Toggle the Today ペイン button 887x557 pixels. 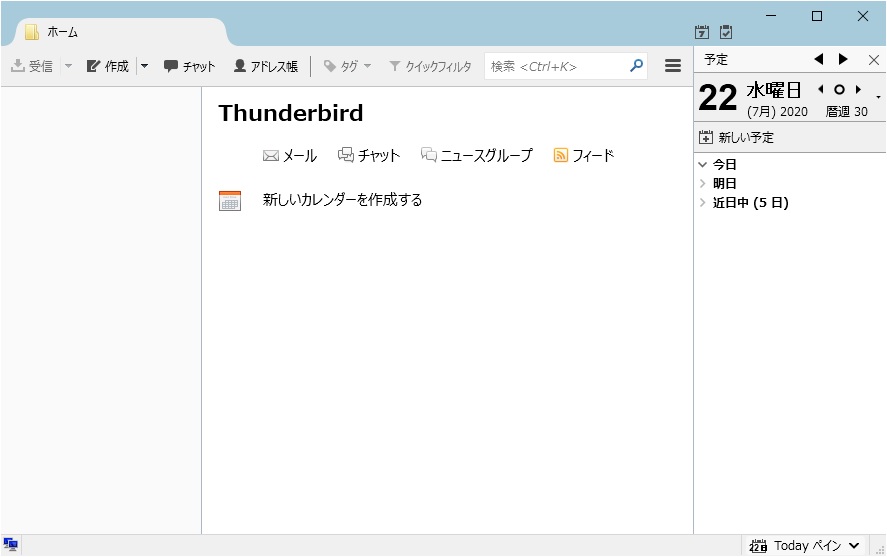(804, 545)
